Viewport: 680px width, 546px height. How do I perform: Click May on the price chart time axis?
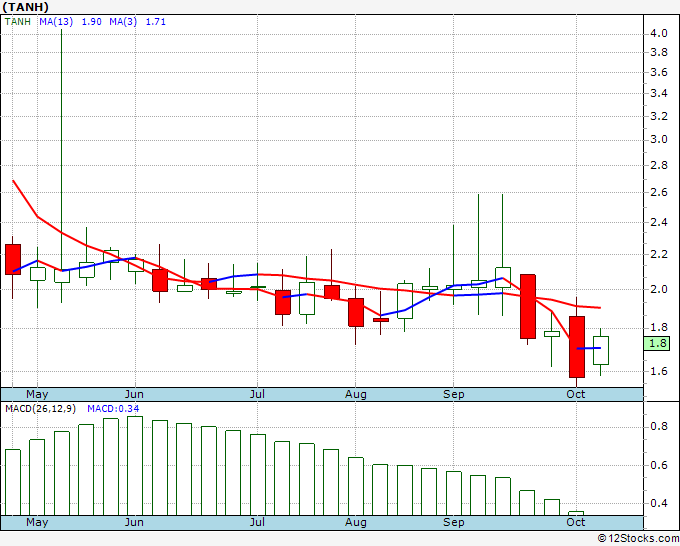36,394
